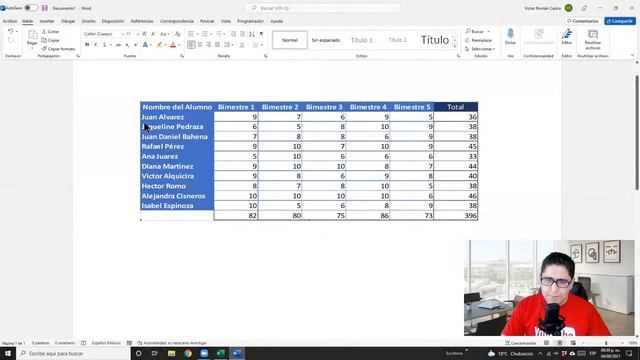Open File Explorer from the taskbar
Screen dimensions: 640x360
point(171,353)
